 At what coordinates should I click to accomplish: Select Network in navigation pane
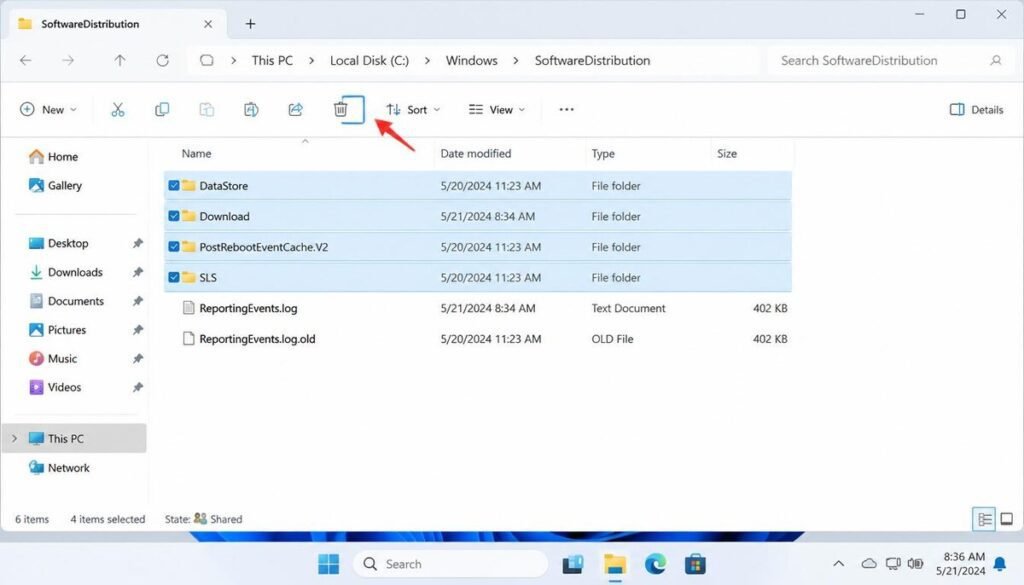coord(59,467)
